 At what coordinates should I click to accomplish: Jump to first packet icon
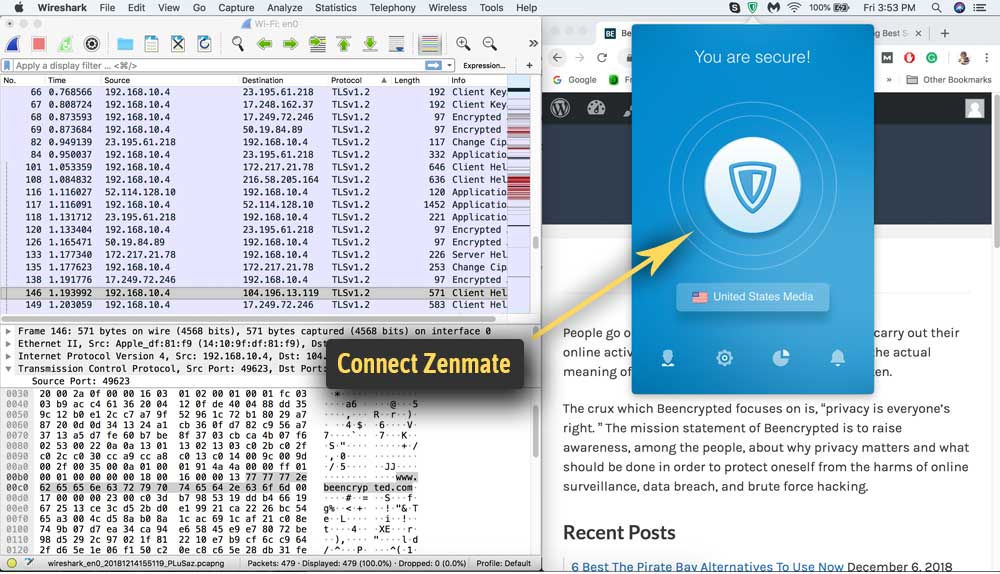343,44
